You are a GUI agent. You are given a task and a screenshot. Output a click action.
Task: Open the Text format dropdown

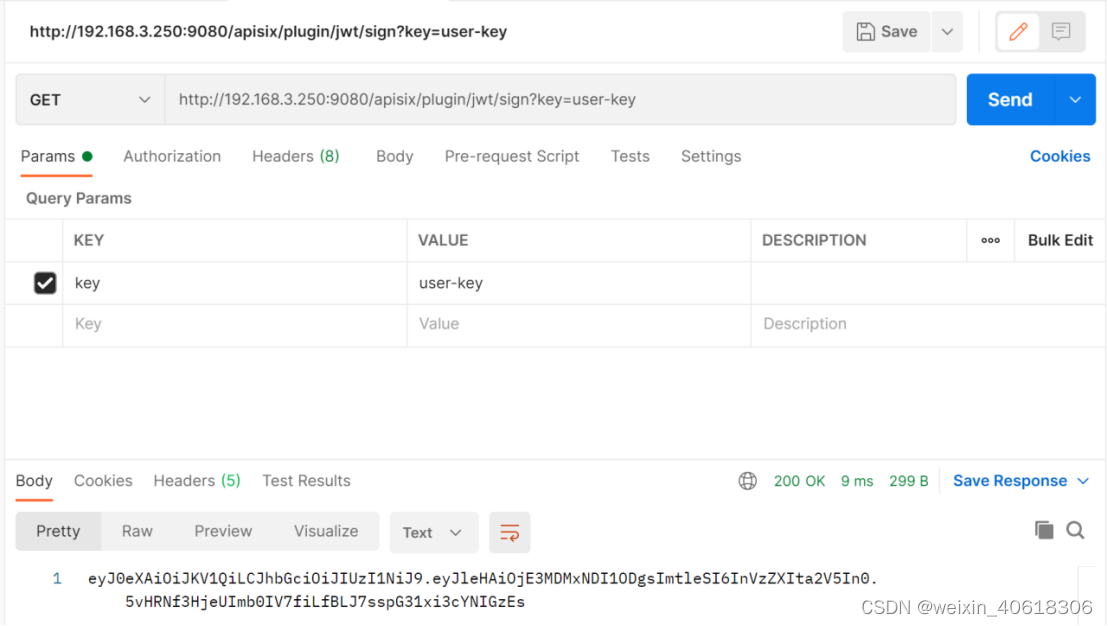[433, 533]
